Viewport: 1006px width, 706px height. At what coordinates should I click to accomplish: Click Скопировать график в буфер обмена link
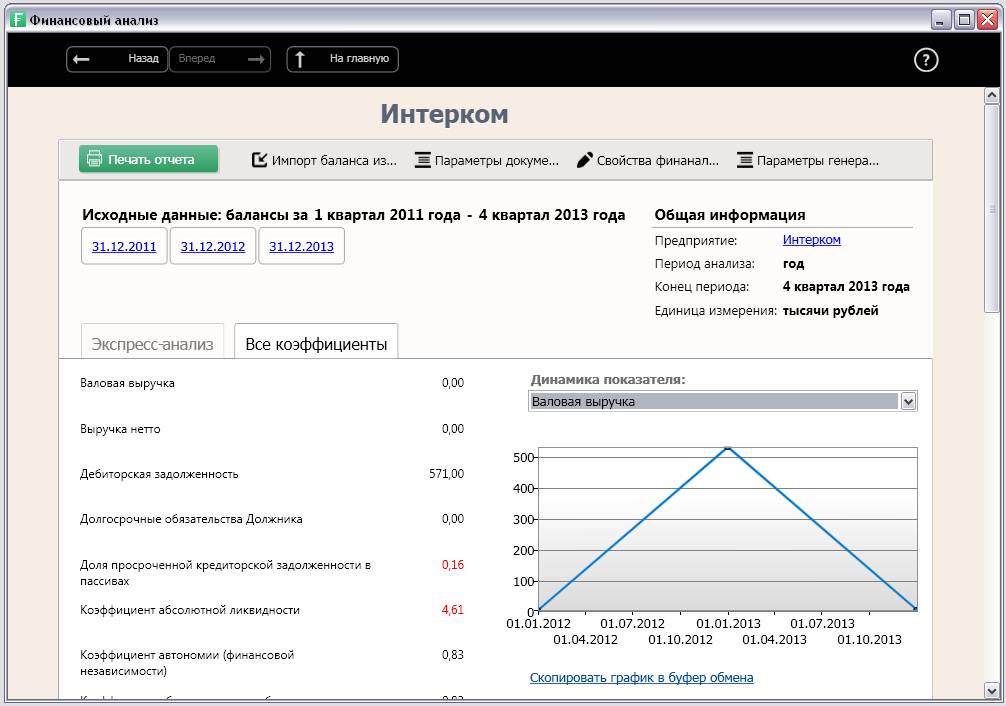point(641,678)
